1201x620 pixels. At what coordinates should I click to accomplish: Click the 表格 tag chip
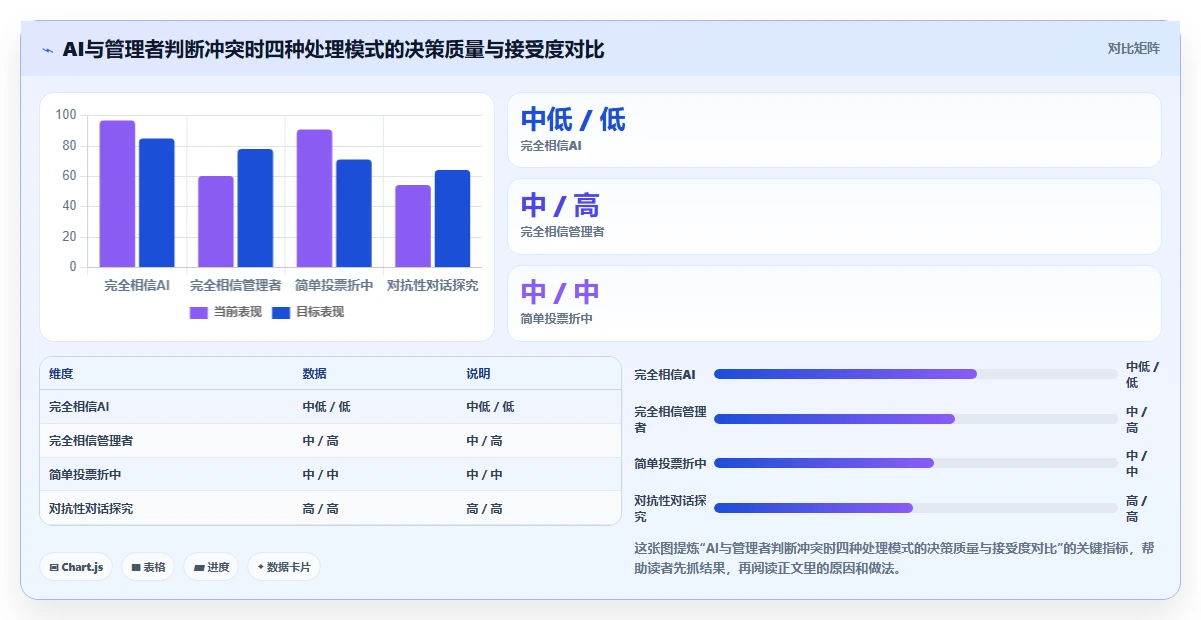(148, 567)
